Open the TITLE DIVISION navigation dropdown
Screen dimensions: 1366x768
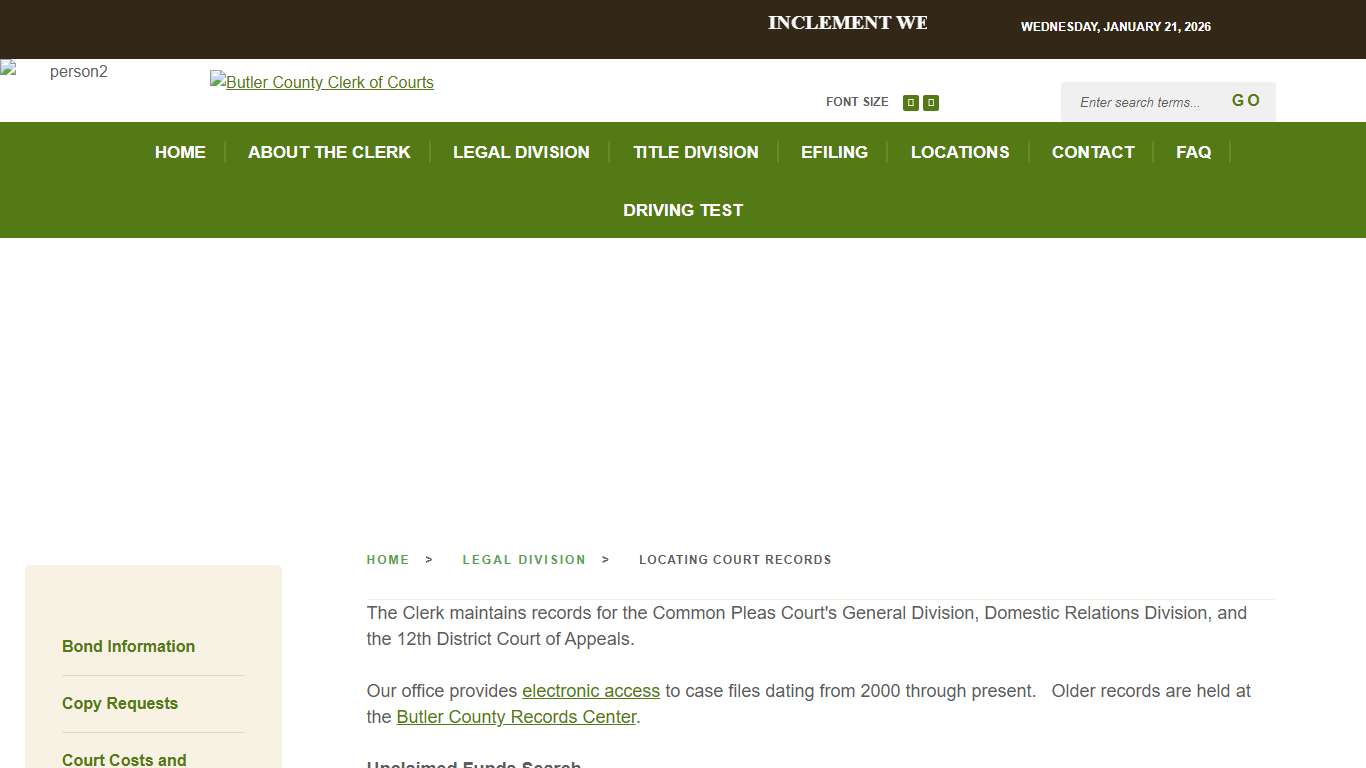pos(696,152)
